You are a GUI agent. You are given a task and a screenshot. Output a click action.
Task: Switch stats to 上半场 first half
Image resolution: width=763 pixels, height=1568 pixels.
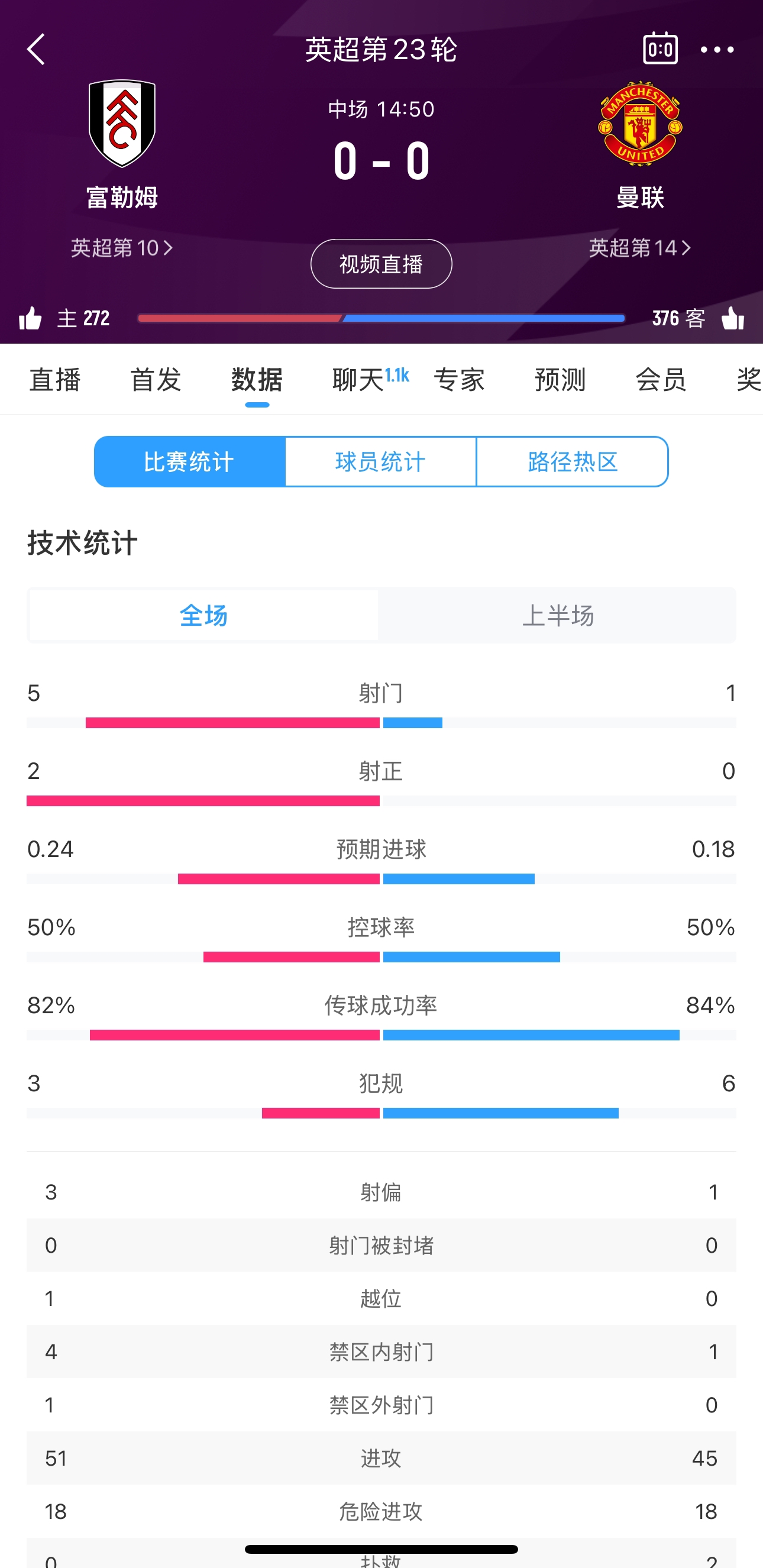pyautogui.click(x=558, y=615)
